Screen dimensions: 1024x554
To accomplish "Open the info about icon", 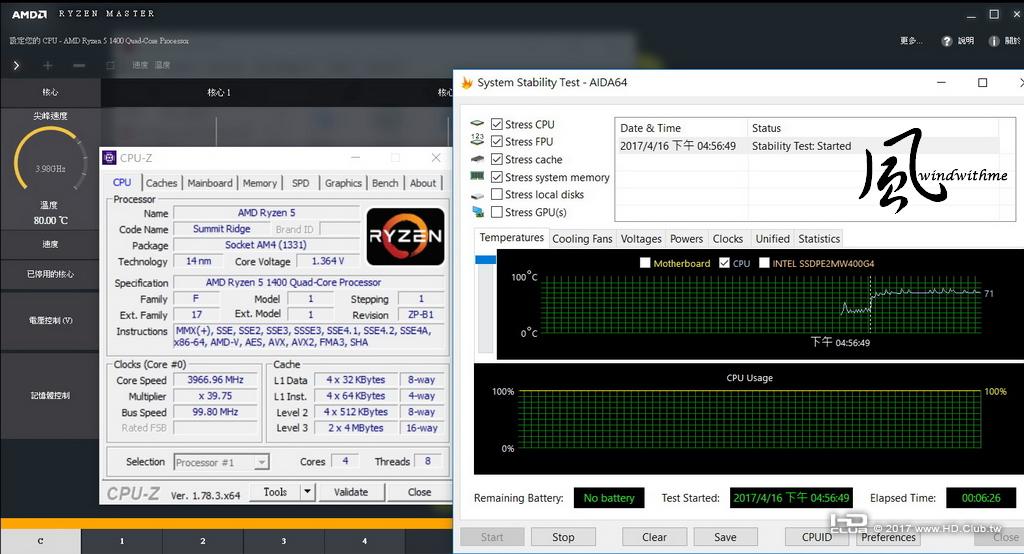I will pos(993,41).
